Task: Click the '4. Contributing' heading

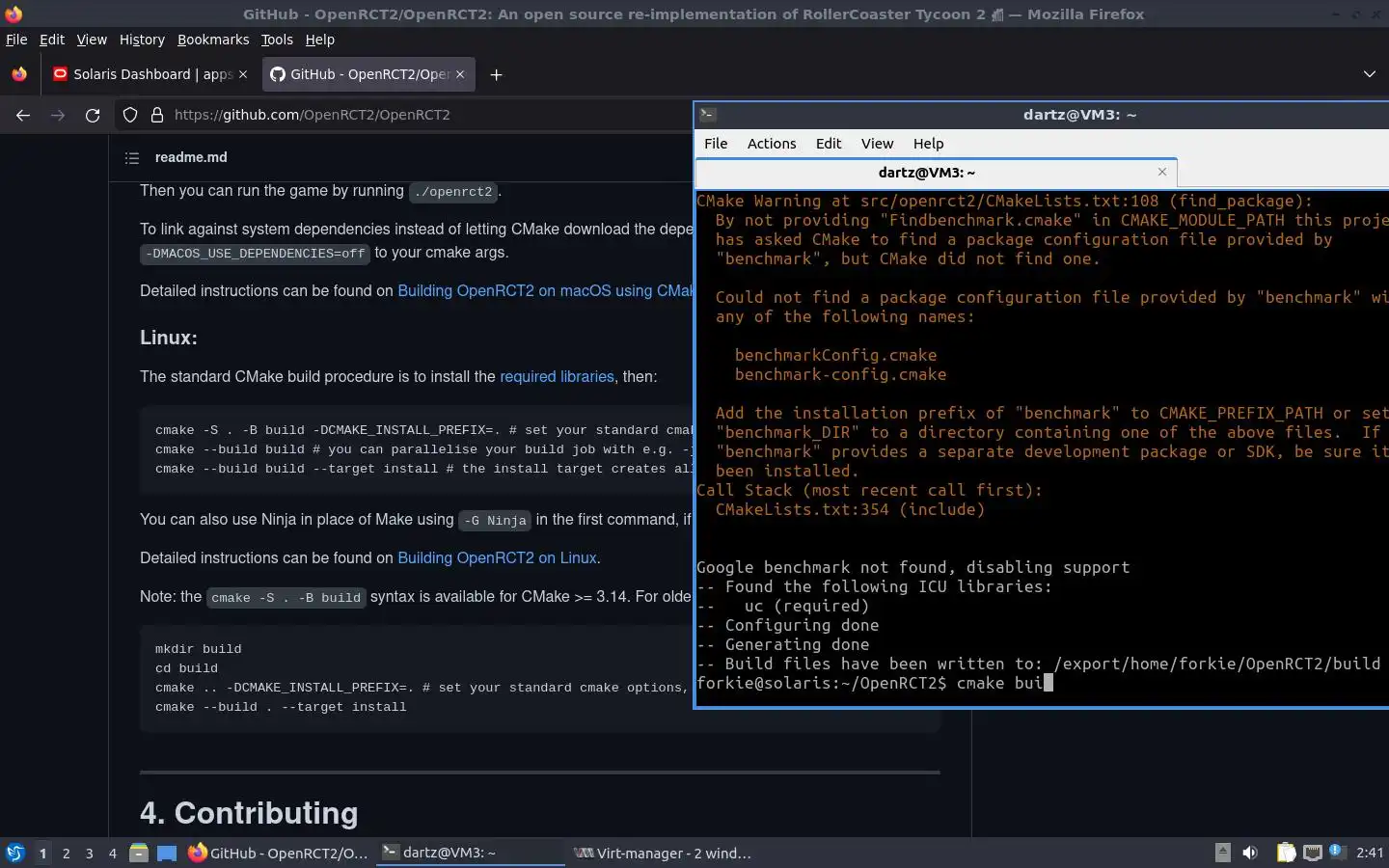Action: coord(249,813)
